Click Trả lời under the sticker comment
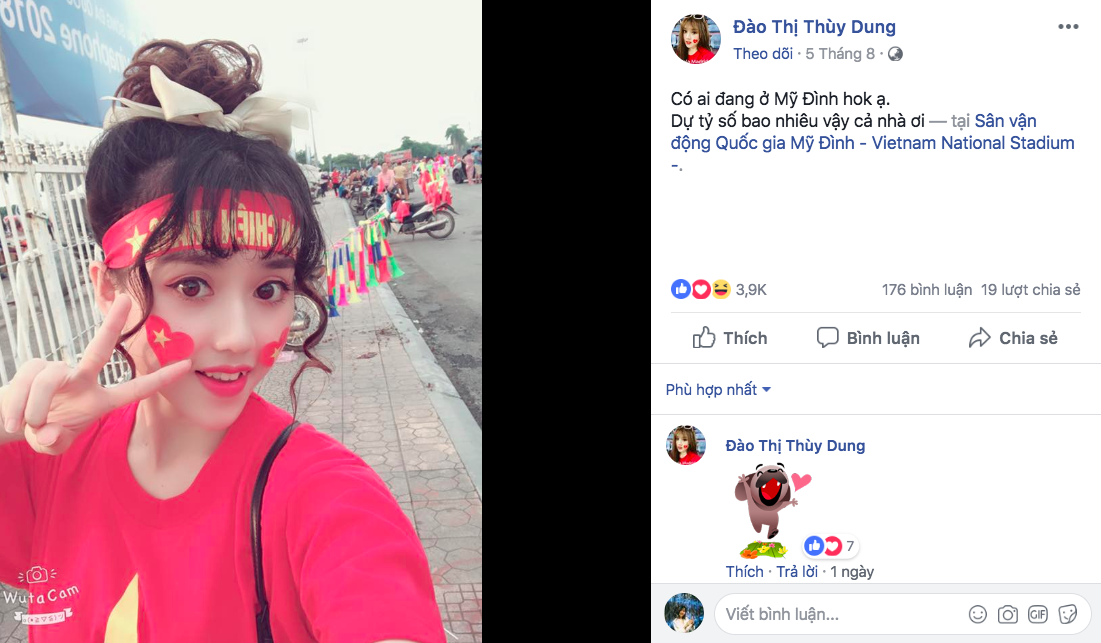Viewport: 1101px width, 643px height. (x=797, y=571)
